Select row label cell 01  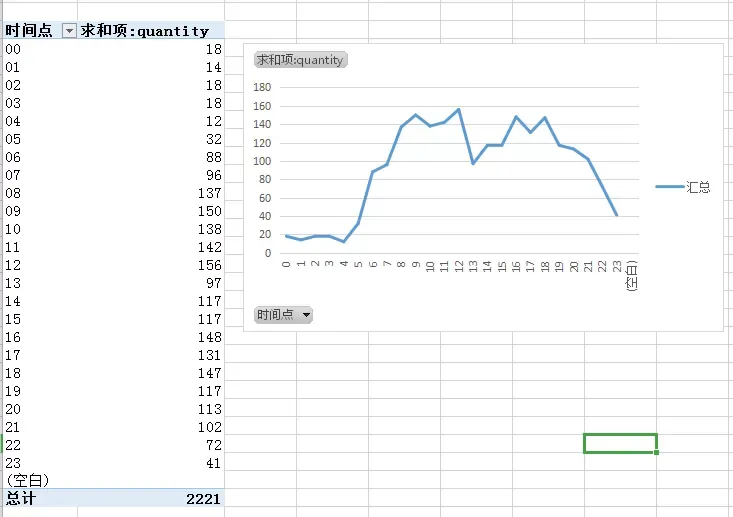[x=41, y=67]
